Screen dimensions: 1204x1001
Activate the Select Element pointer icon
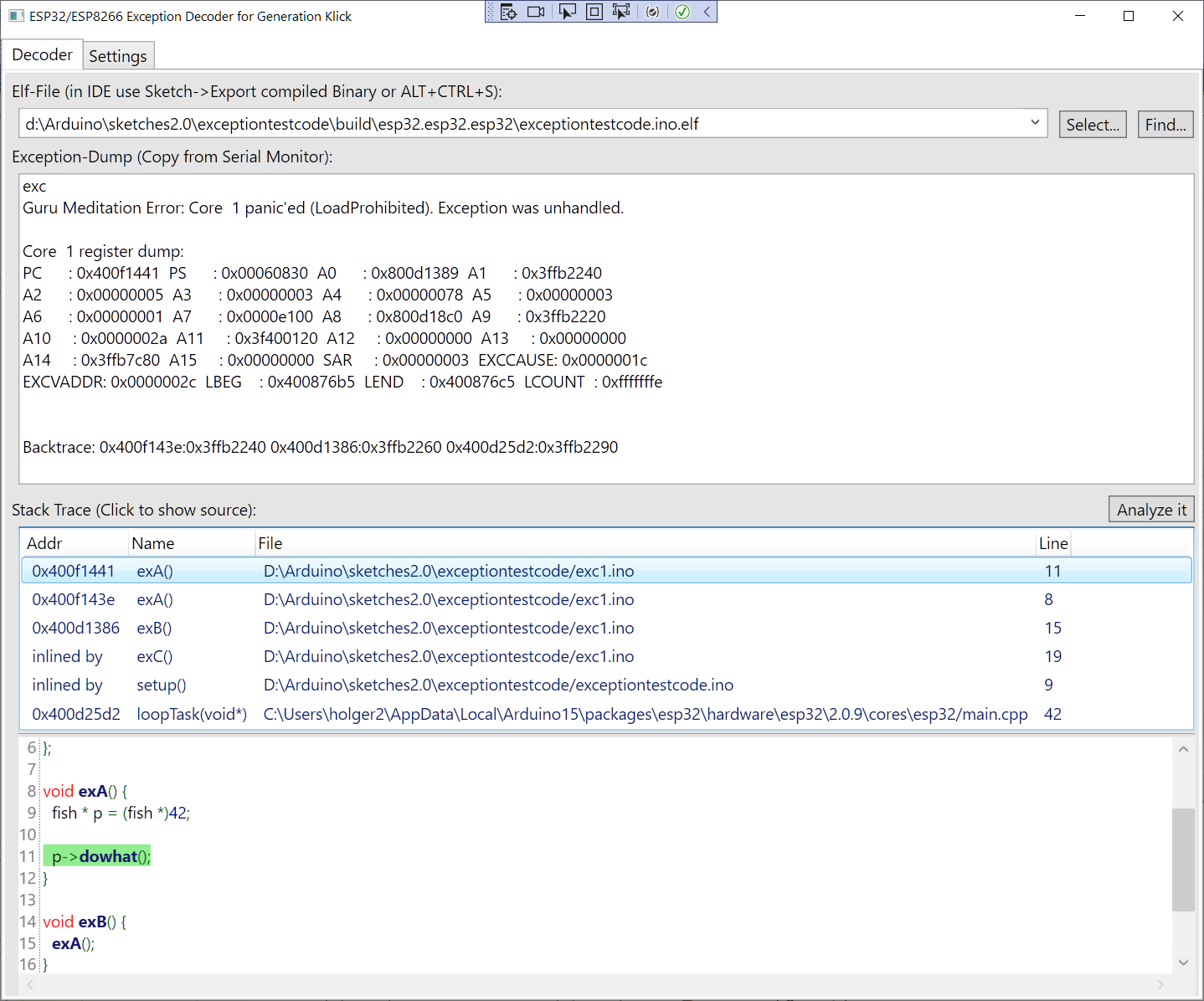(x=568, y=12)
